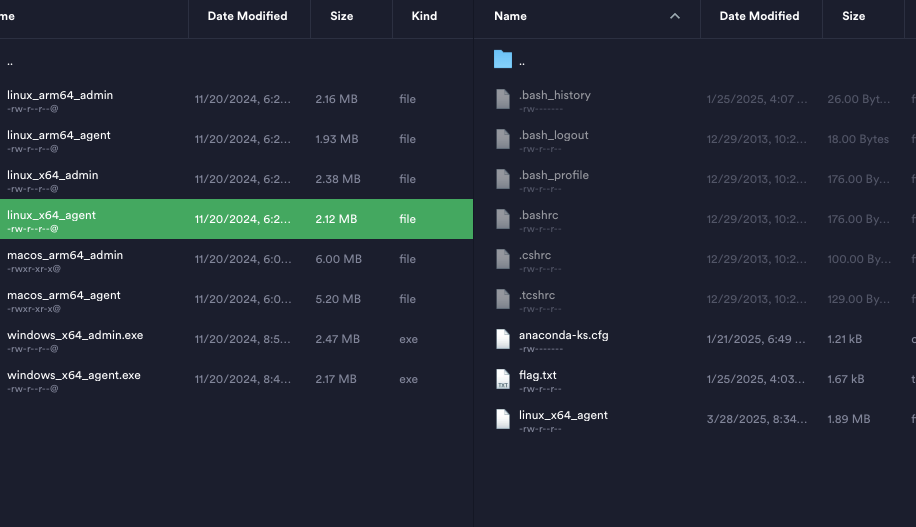Click 1.93 MB size of linux_arm64_agent
This screenshot has height=527, width=916.
[x=337, y=139]
